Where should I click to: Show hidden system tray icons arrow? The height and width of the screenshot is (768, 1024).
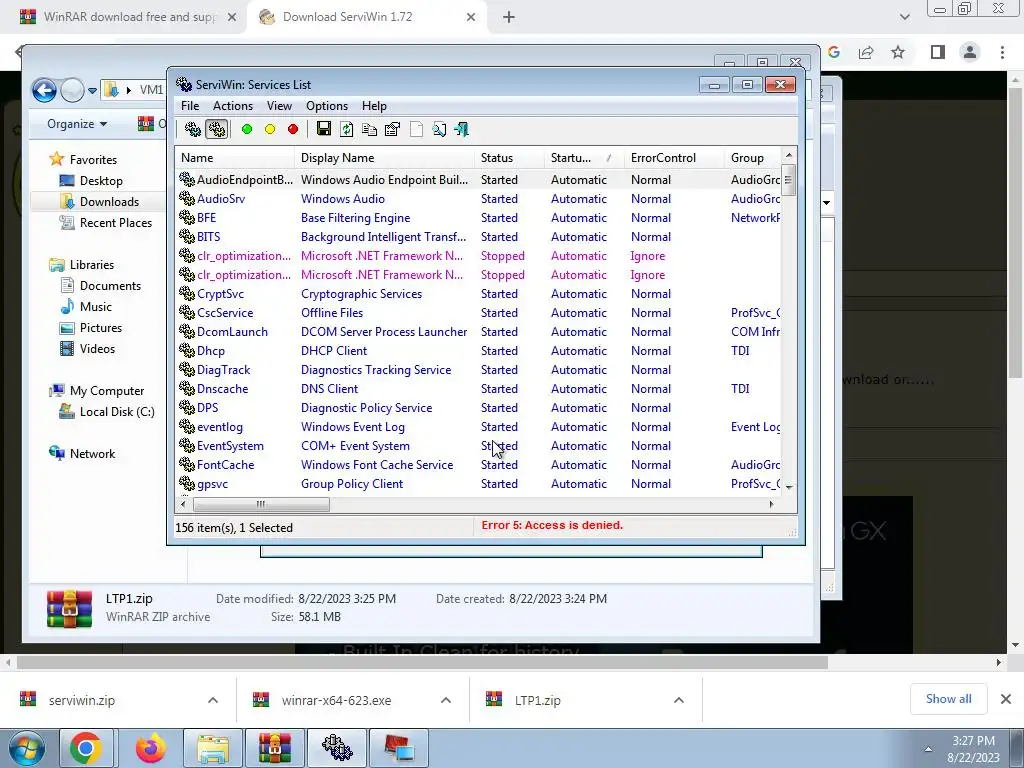click(928, 749)
